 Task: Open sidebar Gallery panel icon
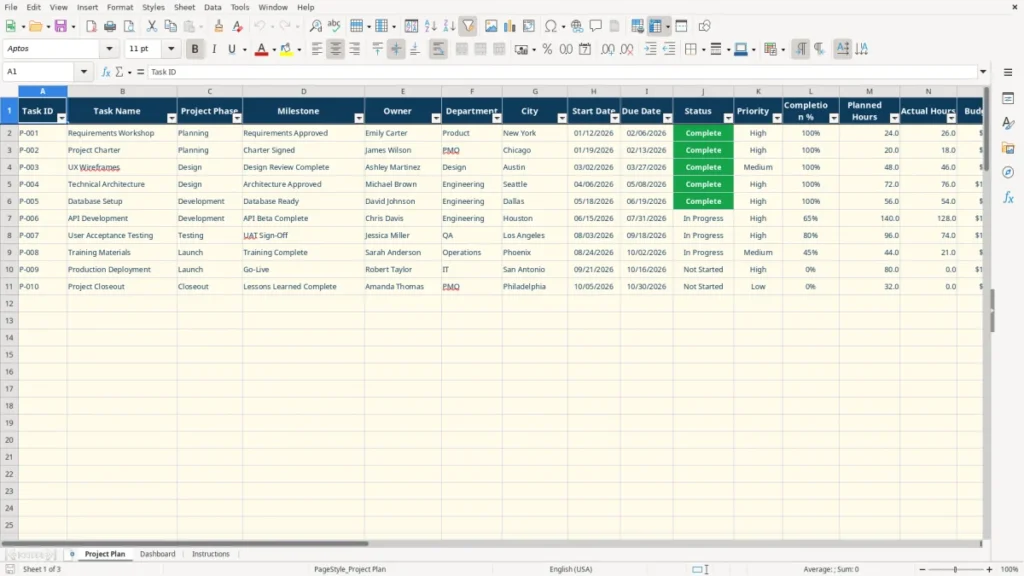1008,148
